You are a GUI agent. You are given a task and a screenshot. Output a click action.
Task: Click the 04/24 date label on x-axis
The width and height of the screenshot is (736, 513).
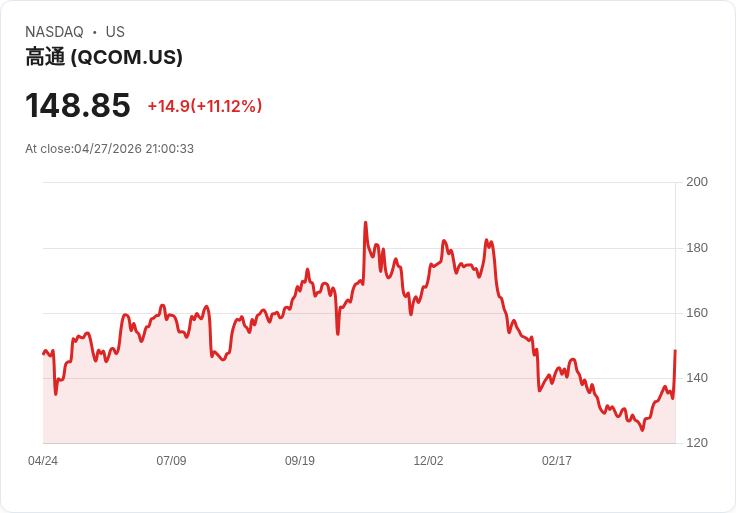(43, 460)
